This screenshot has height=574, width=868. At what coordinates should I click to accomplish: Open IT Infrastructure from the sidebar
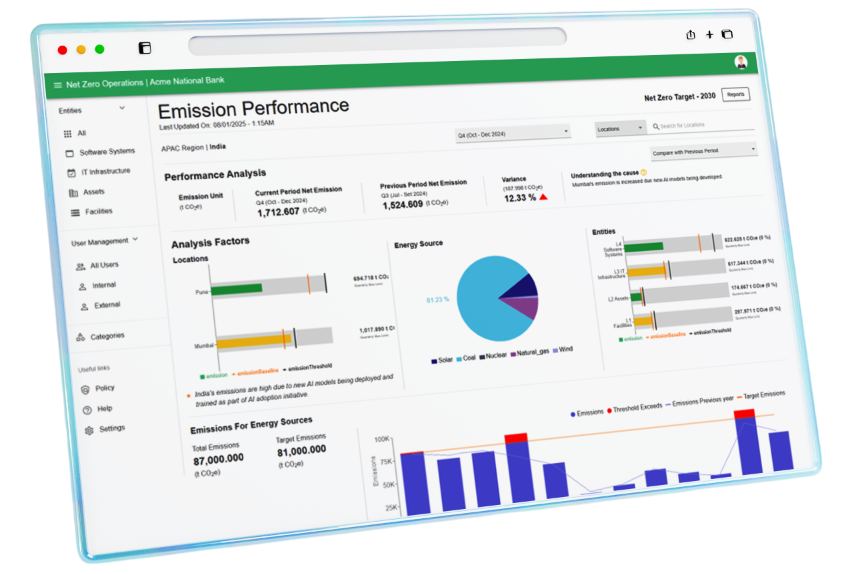coord(104,172)
